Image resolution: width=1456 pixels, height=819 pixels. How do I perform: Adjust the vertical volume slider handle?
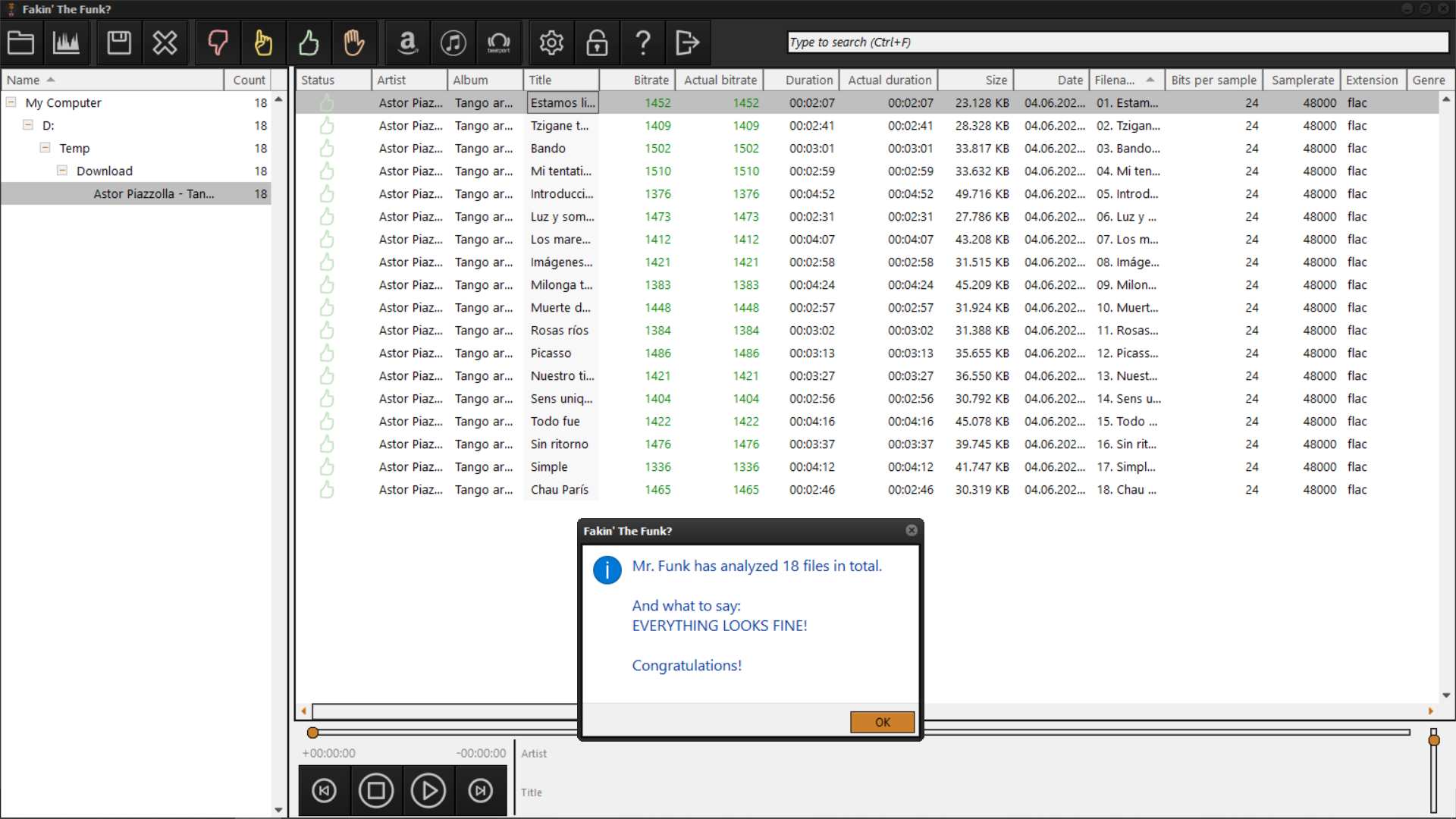1433,739
